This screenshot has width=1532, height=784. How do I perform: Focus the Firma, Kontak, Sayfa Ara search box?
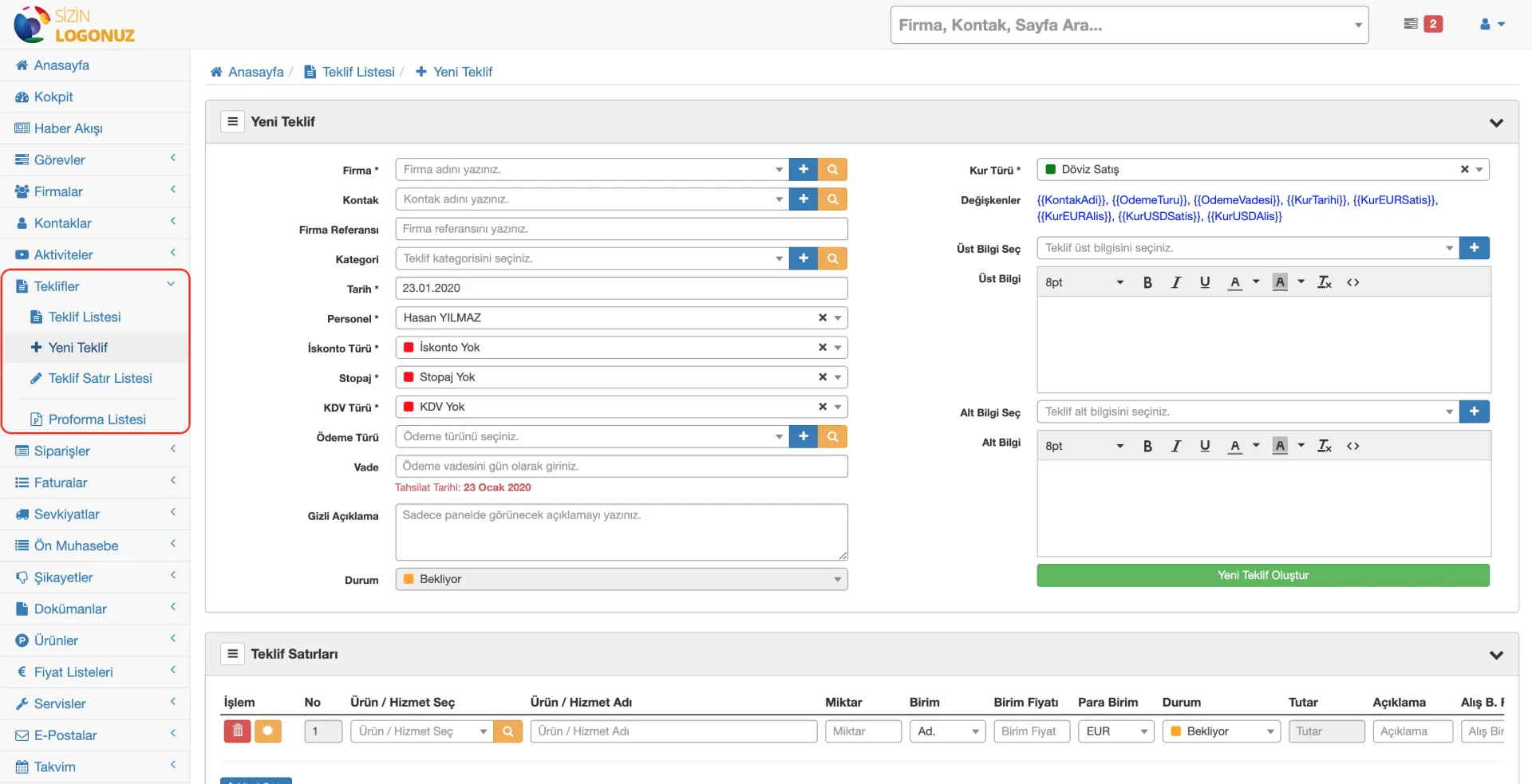tap(1129, 25)
